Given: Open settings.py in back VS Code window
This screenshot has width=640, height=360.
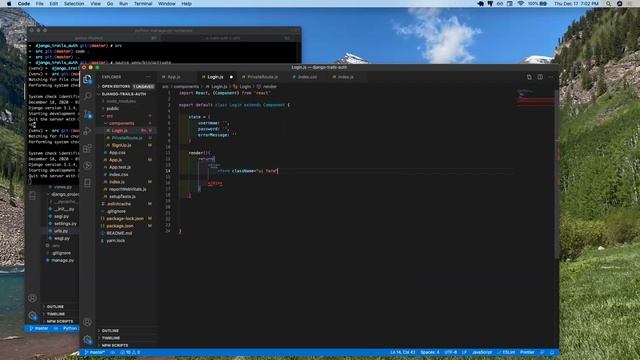Looking at the screenshot, I should [x=65, y=224].
